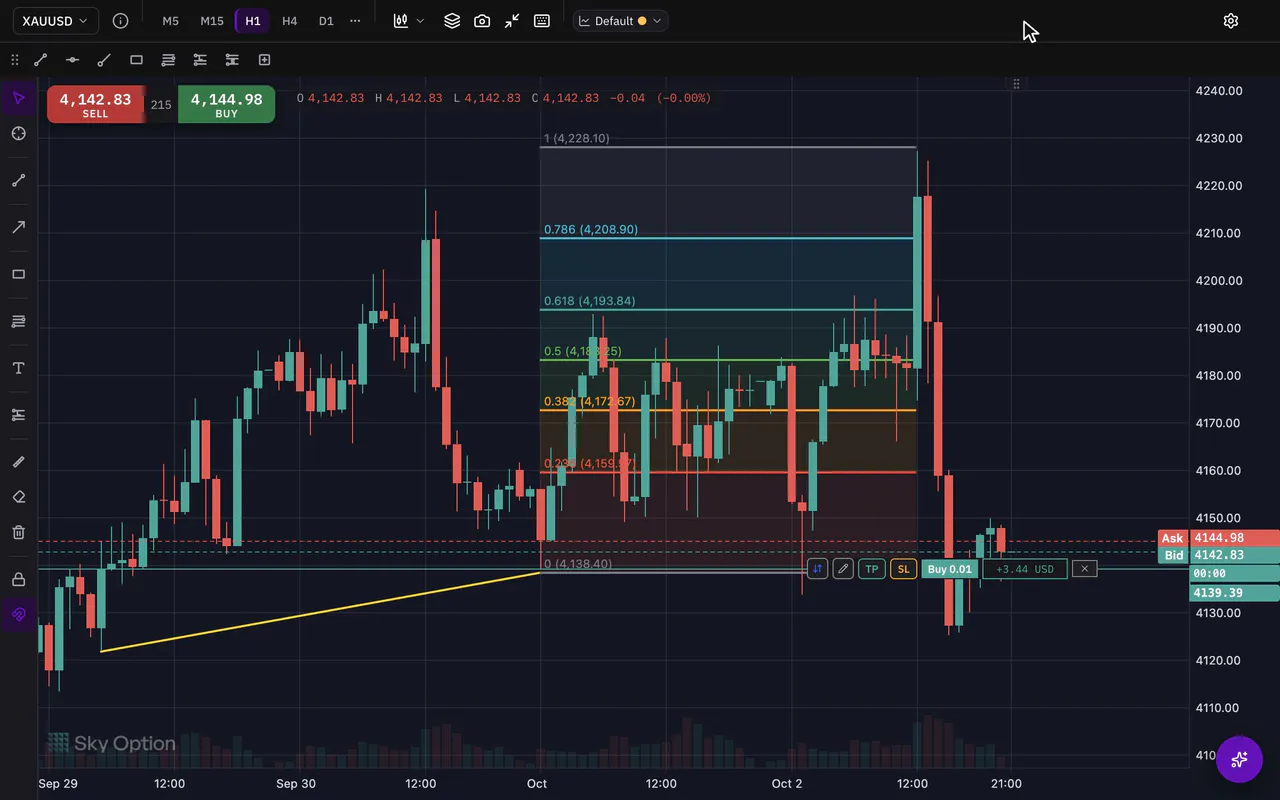1280x800 pixels.
Task: Pick the horizontal line tool in favorites bar
Action: coord(72,60)
